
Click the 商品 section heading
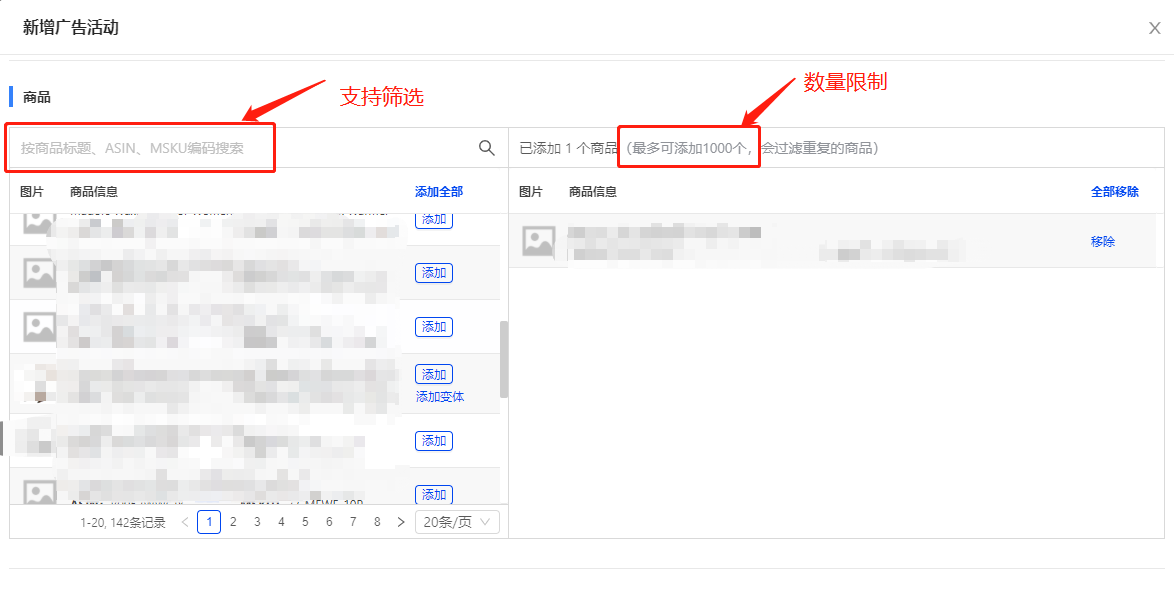click(37, 97)
